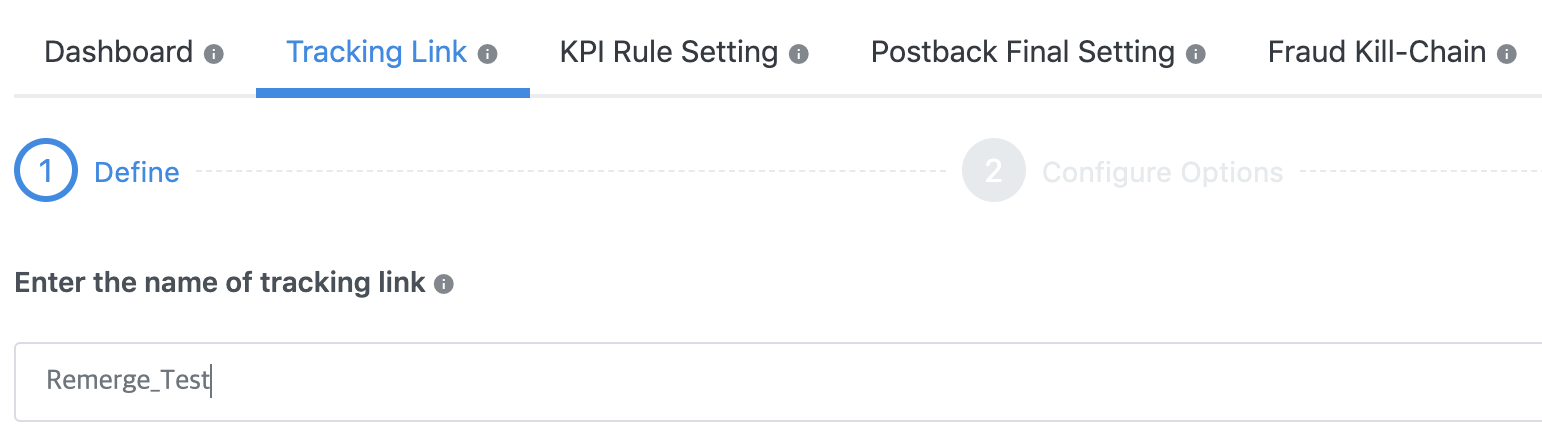
Task: Click the info icon next to Dashboard
Action: pyautogui.click(x=214, y=54)
